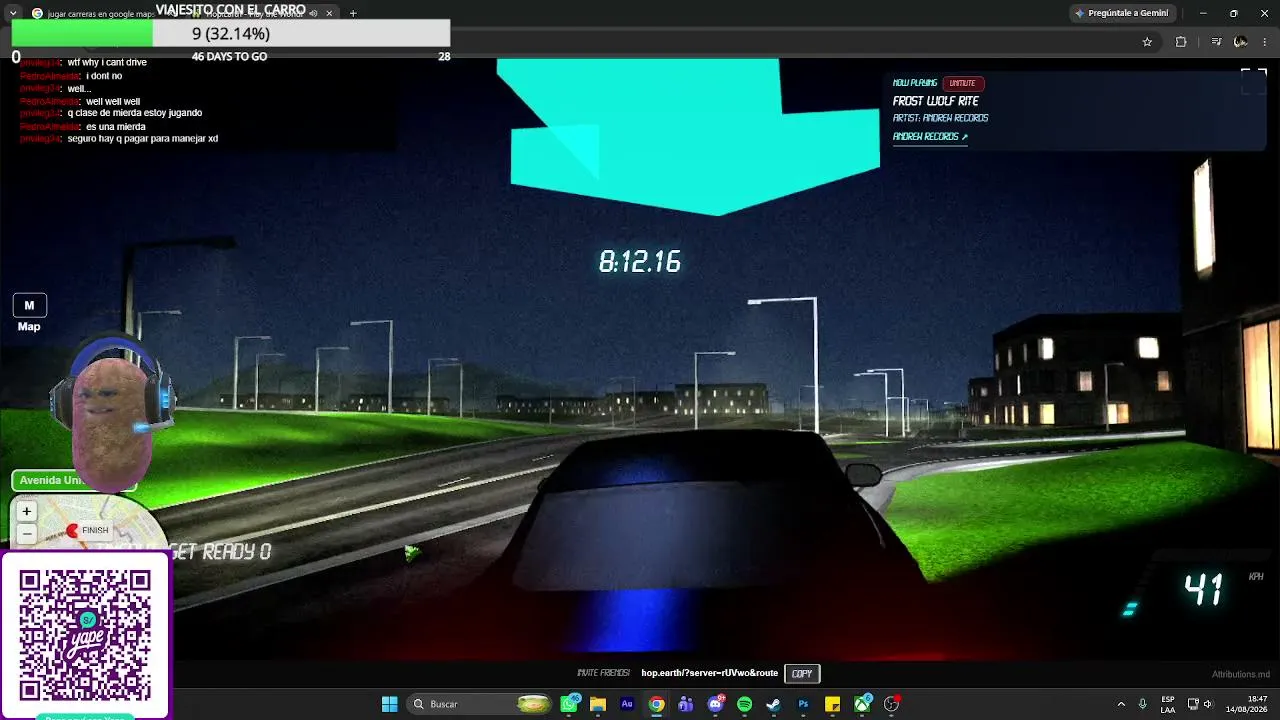
Task: Zoom in on the minimap
Action: [27, 512]
